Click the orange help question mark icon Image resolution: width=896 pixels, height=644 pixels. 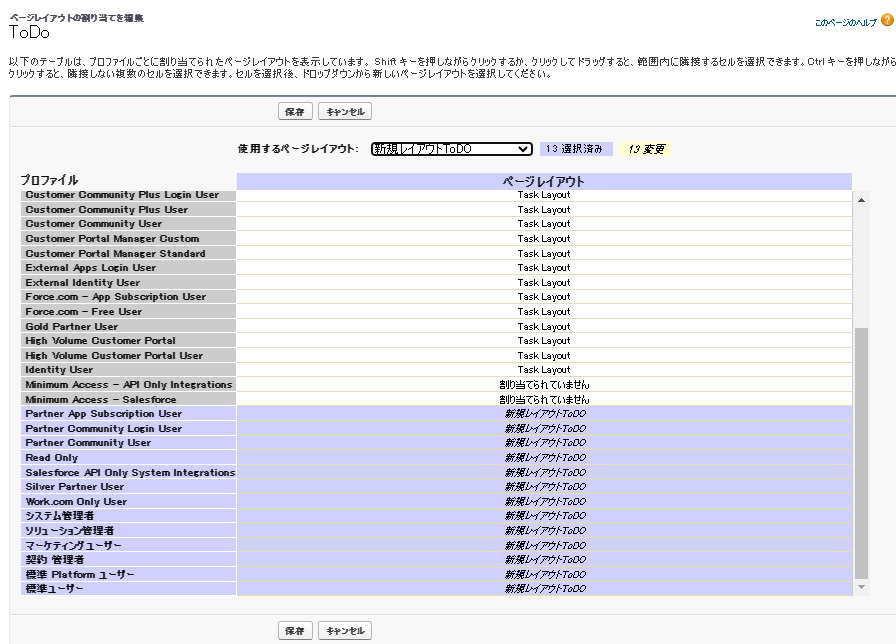coord(887,20)
